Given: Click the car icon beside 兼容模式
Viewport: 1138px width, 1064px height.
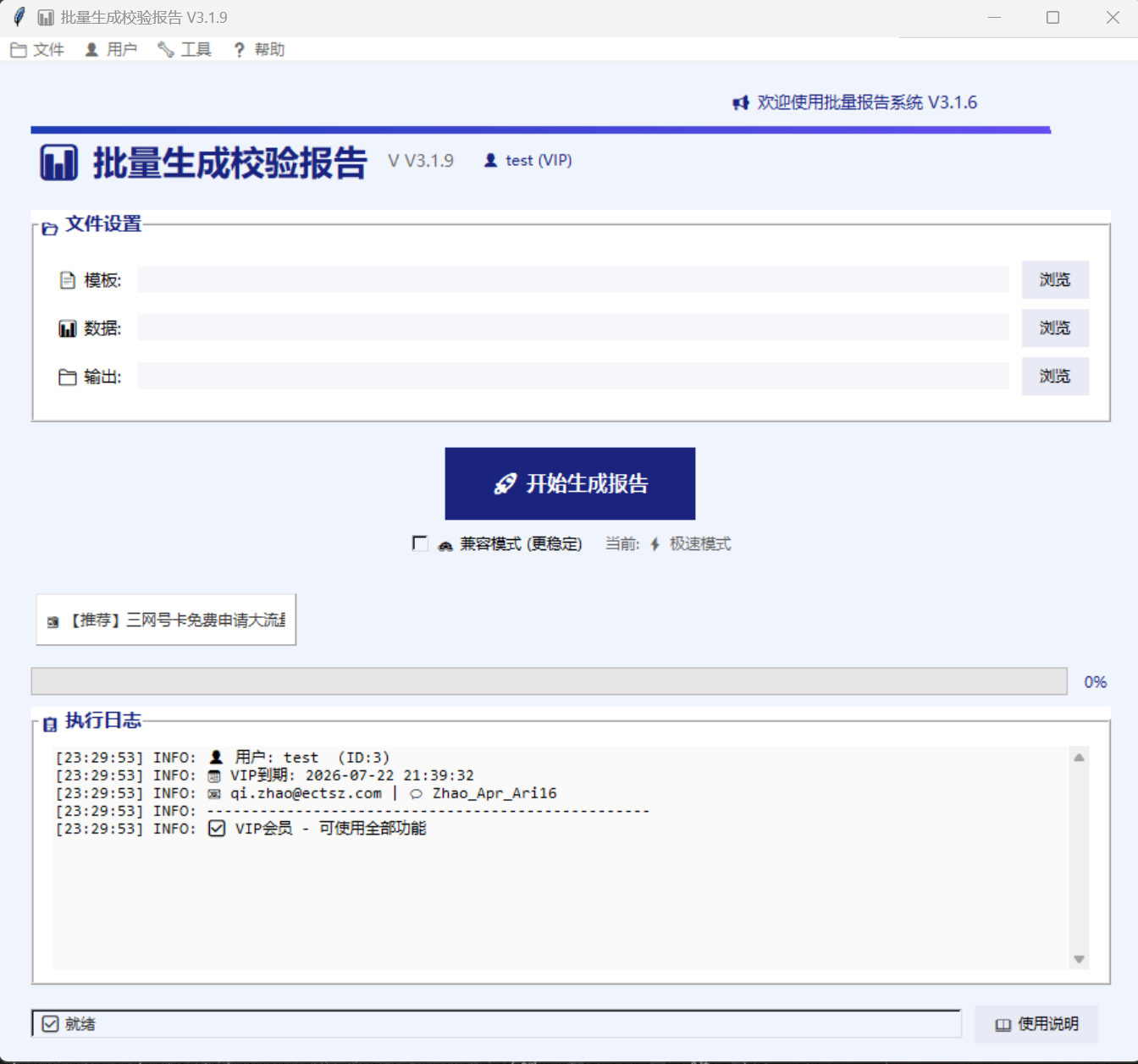Looking at the screenshot, I should (445, 546).
